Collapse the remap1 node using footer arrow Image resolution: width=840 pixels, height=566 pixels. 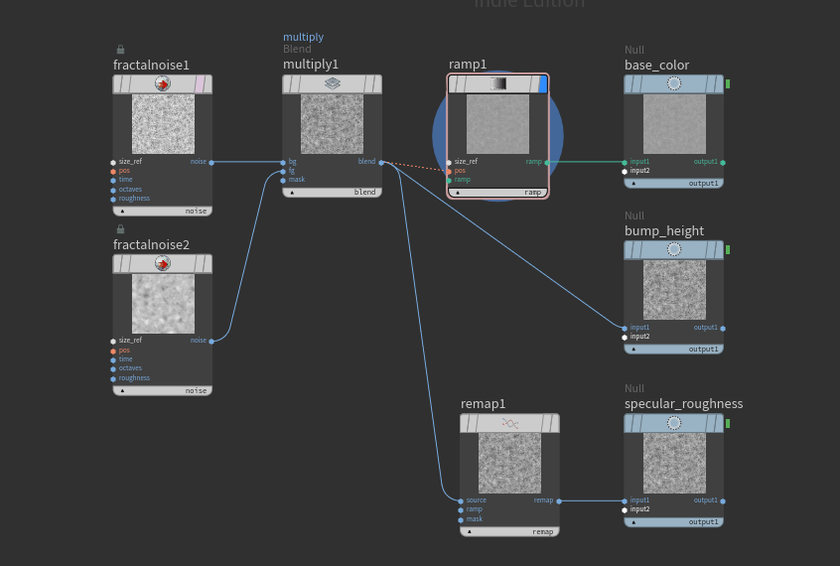470,532
